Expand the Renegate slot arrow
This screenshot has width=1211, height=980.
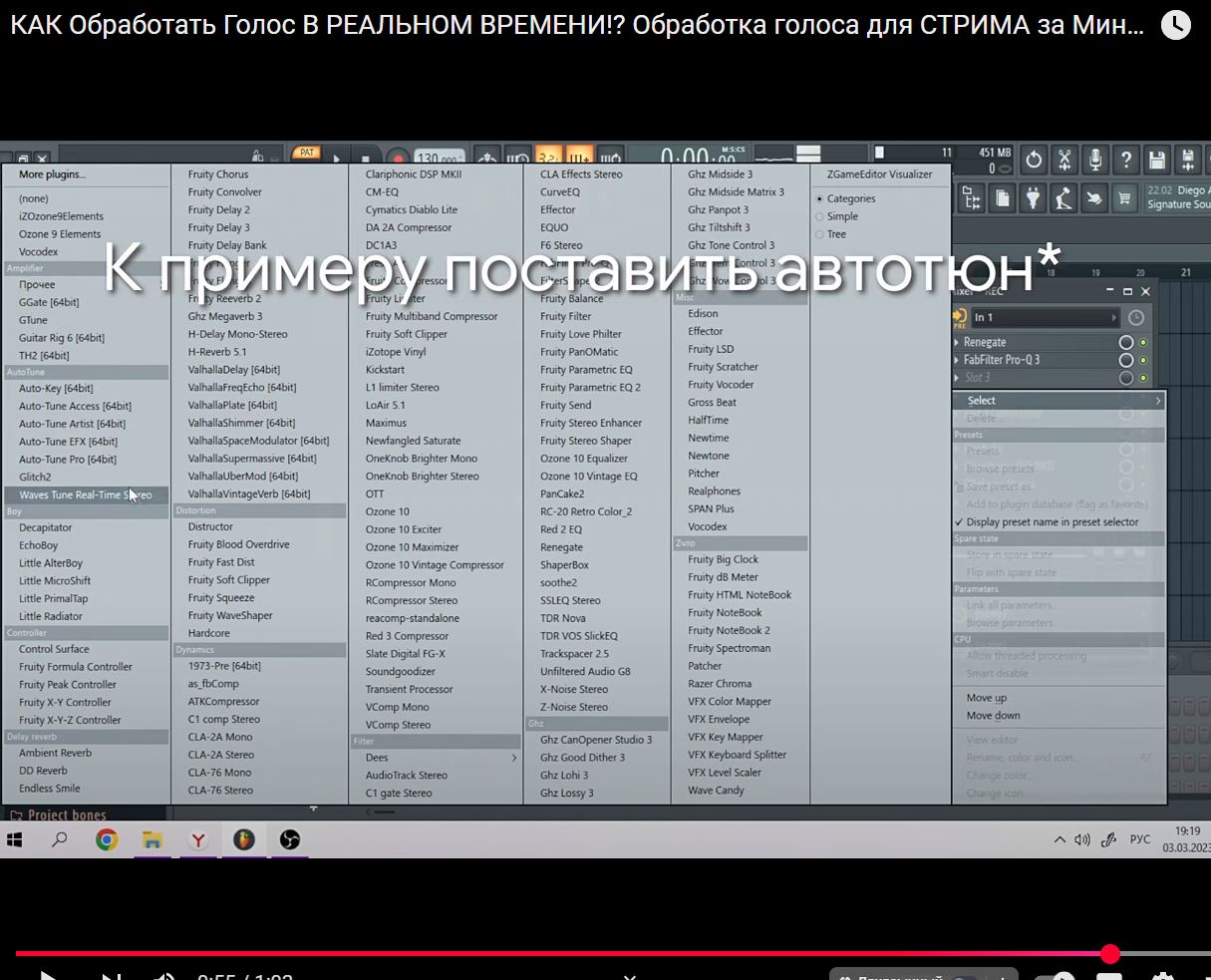957,342
